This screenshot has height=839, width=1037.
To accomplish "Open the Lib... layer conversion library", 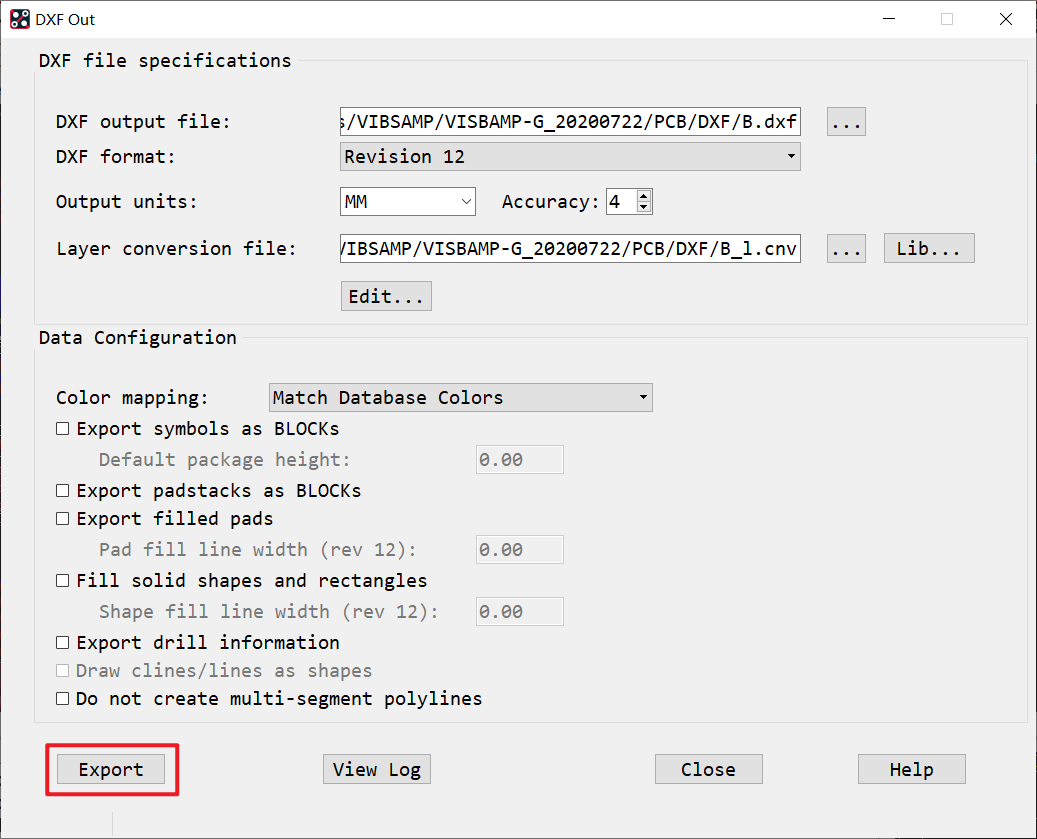I will pyautogui.click(x=928, y=249).
